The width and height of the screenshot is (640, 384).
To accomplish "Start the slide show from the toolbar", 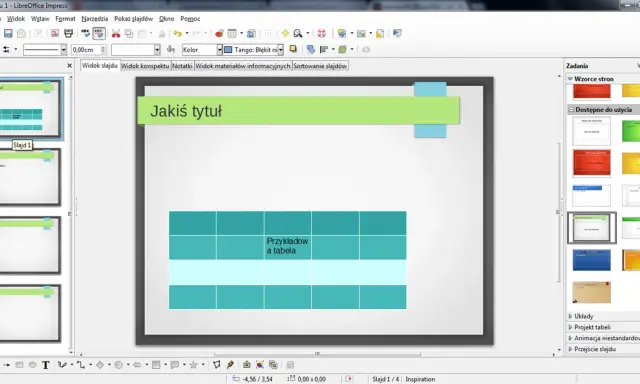I will (x=397, y=33).
